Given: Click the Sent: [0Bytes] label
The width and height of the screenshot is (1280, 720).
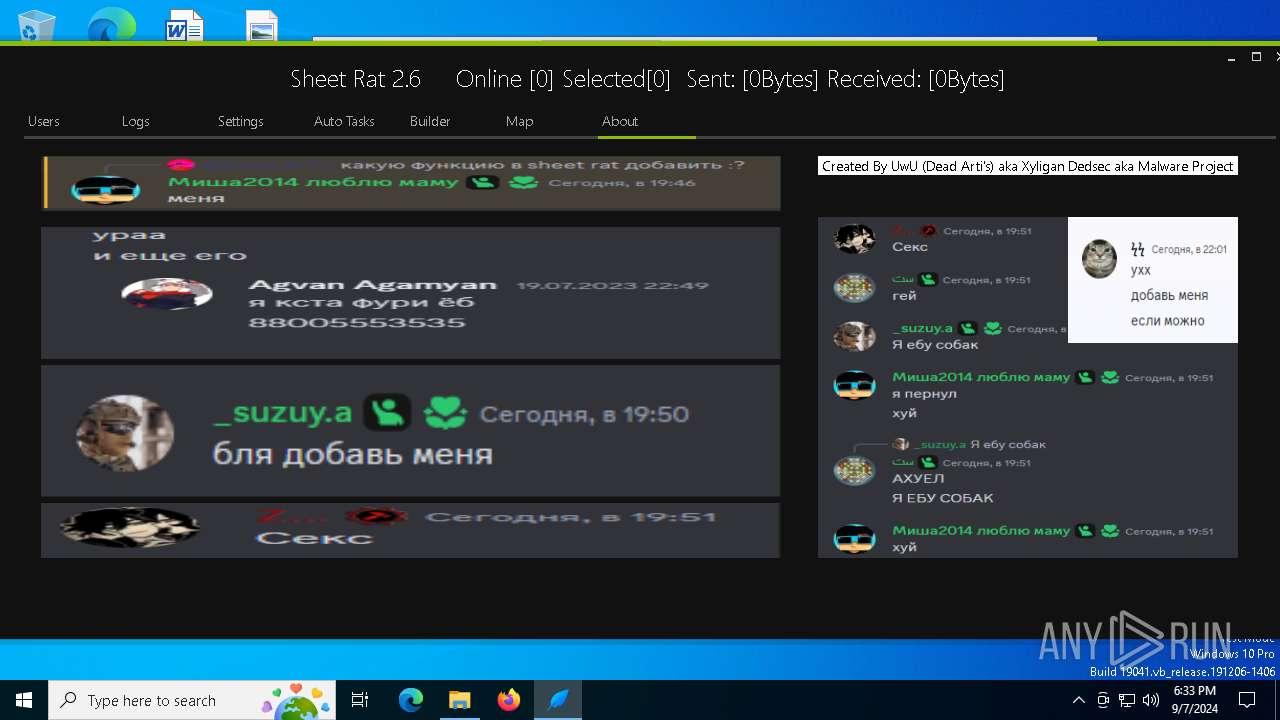Looking at the screenshot, I should (752, 79).
